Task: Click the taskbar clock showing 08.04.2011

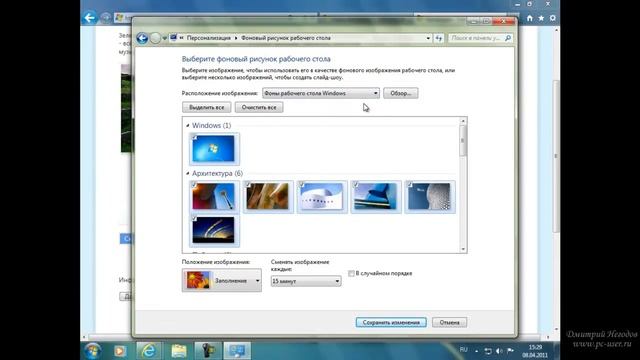Action: coord(535,351)
